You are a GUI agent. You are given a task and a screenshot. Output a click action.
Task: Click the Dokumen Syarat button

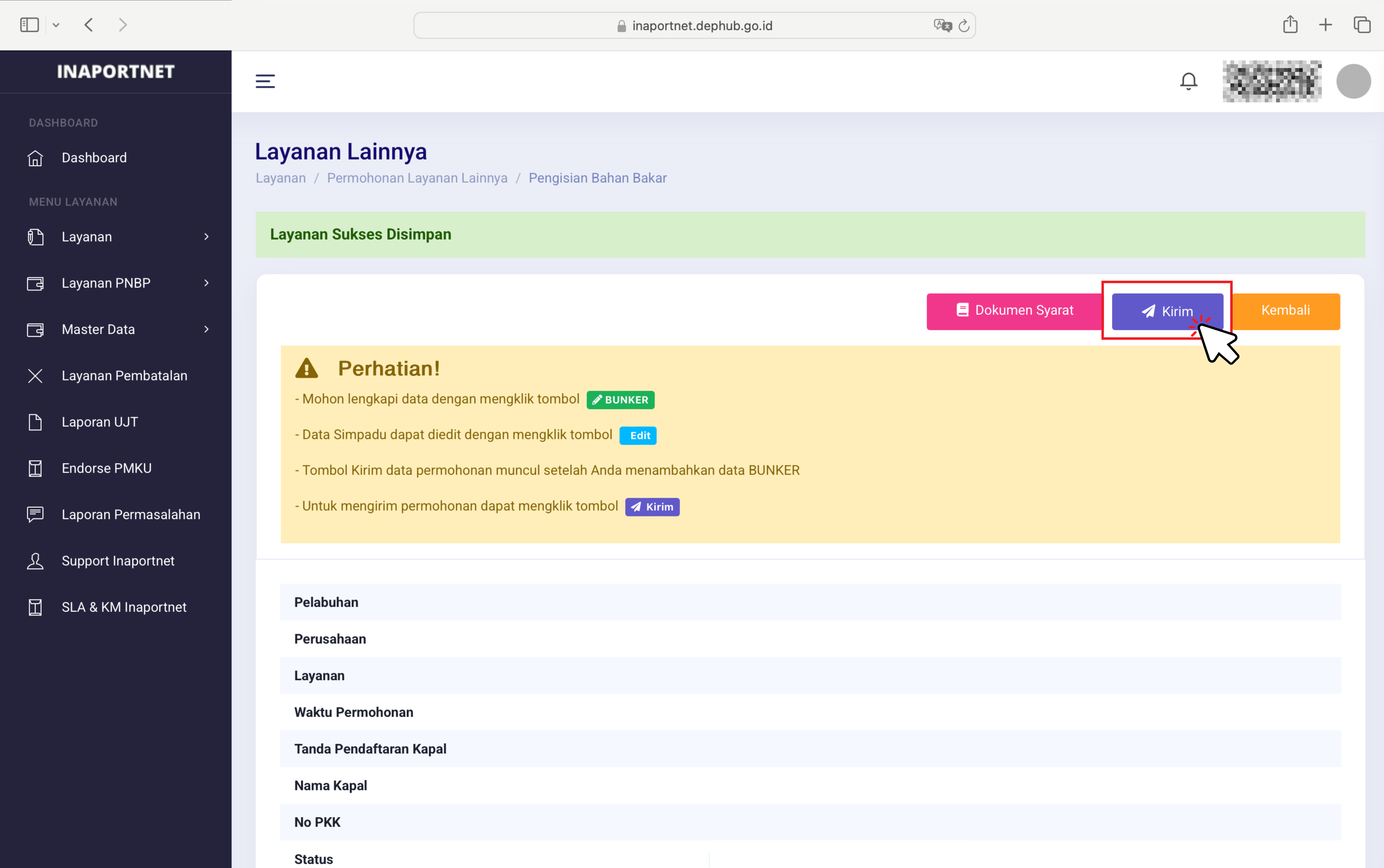(x=1014, y=311)
